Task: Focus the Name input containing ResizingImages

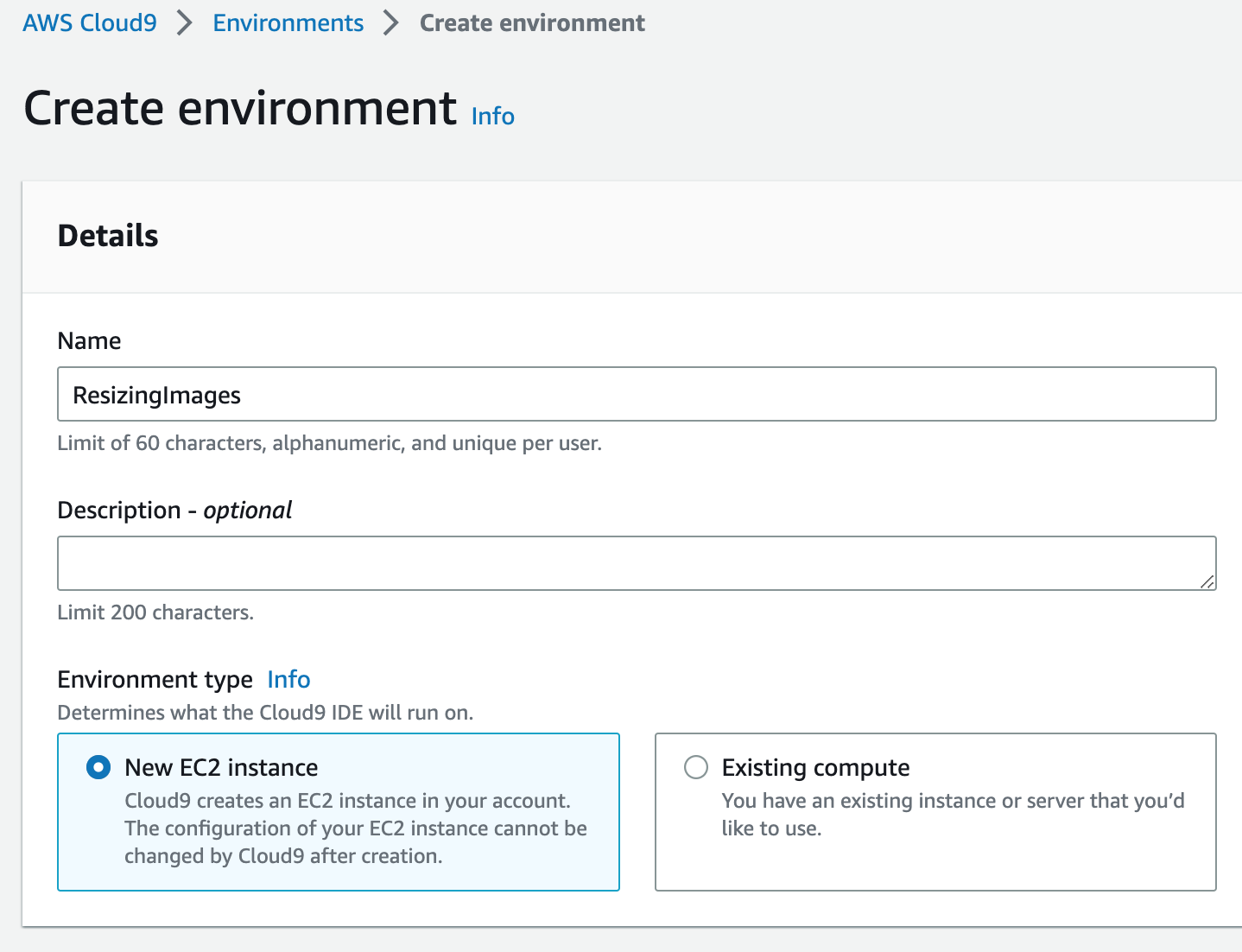Action: click(x=636, y=395)
